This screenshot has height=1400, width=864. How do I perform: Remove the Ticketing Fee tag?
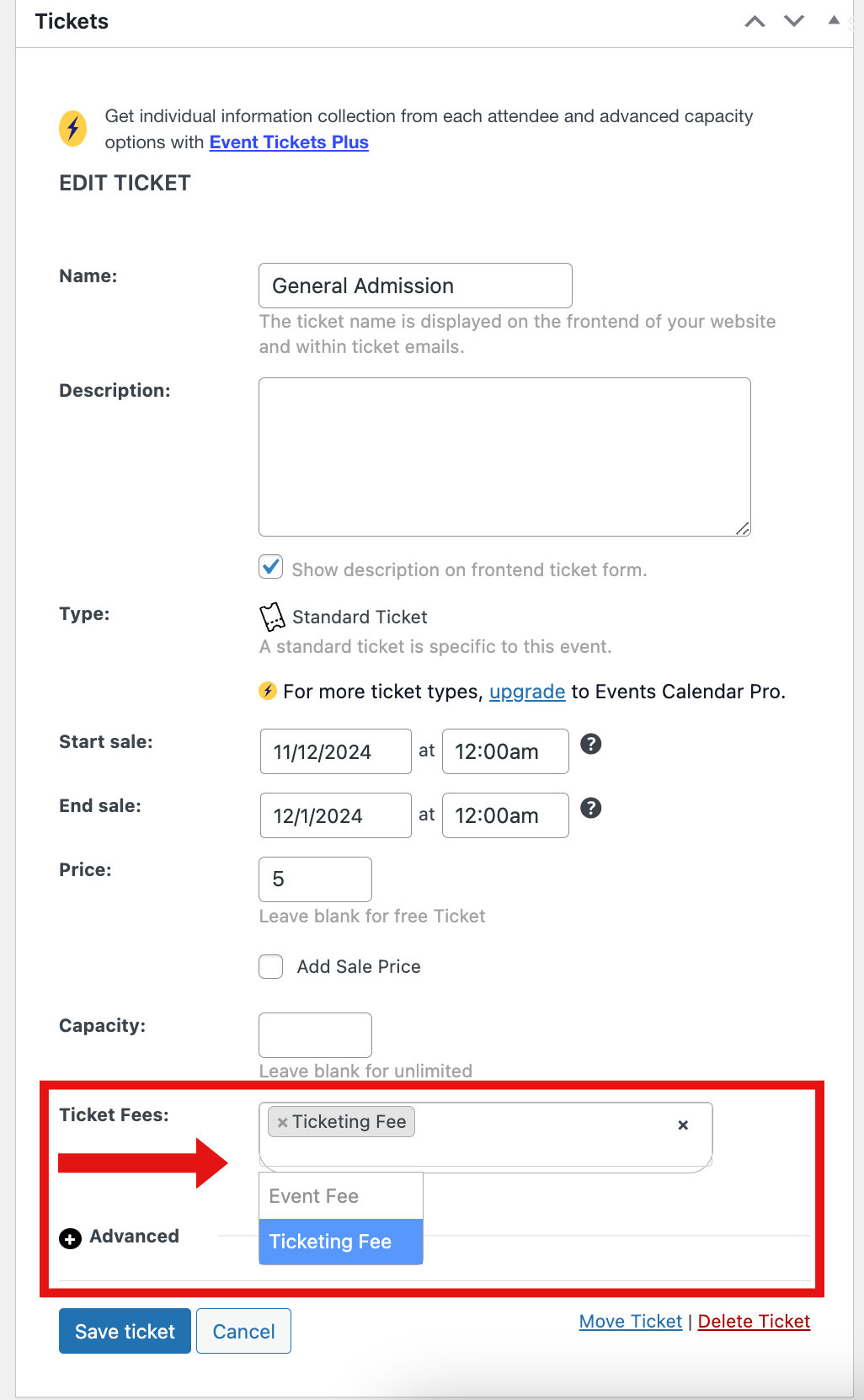coord(283,1122)
